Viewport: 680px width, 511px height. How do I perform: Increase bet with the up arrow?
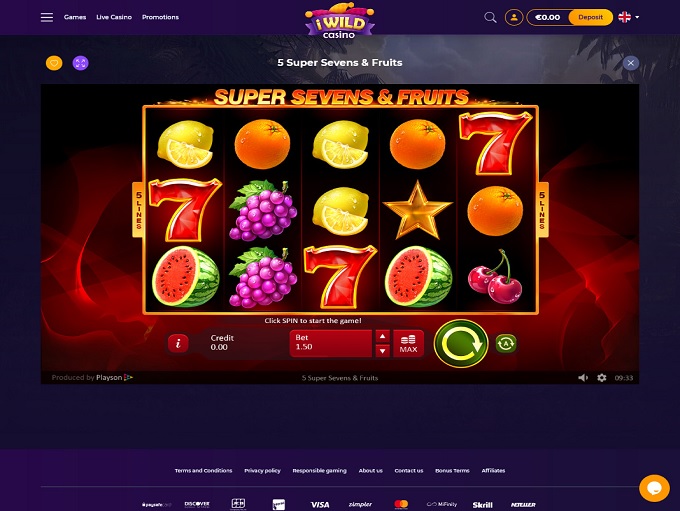(x=382, y=337)
